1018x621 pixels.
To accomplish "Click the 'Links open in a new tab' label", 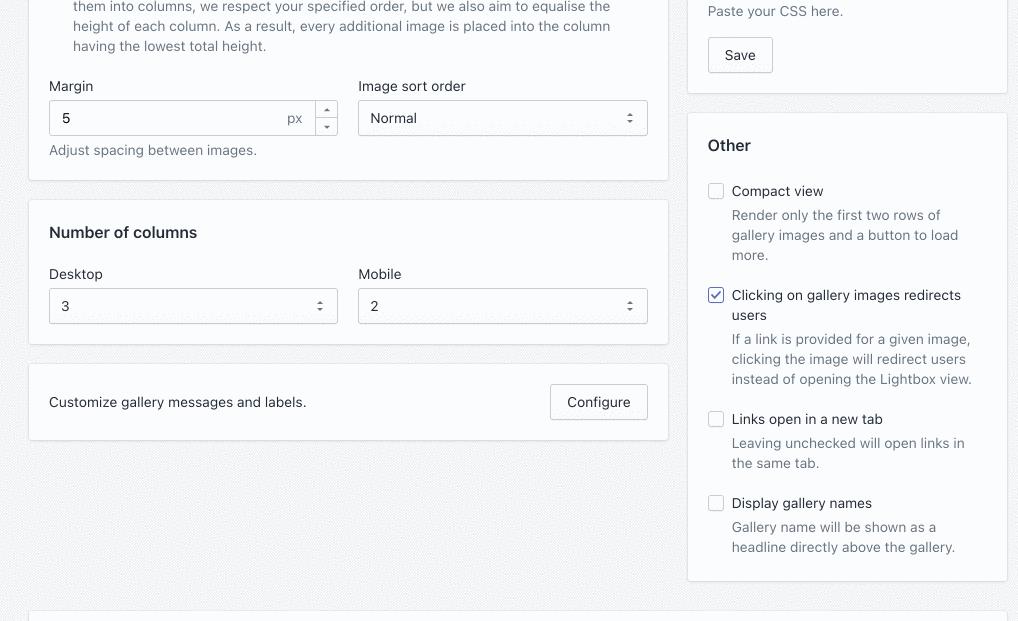I will [807, 419].
